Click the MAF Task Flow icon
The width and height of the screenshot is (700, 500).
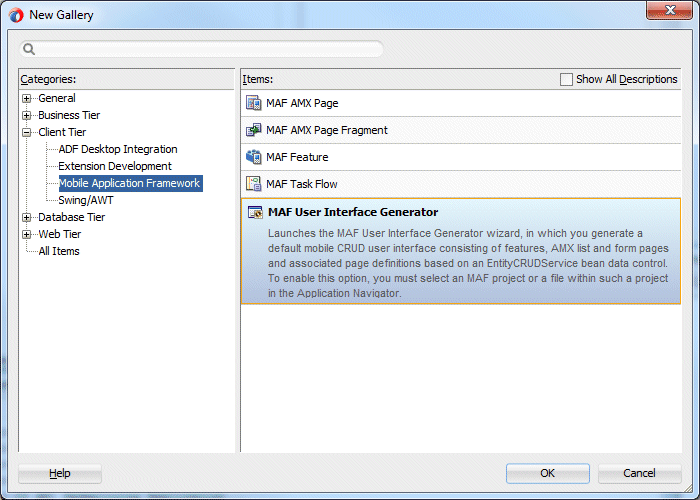(254, 184)
